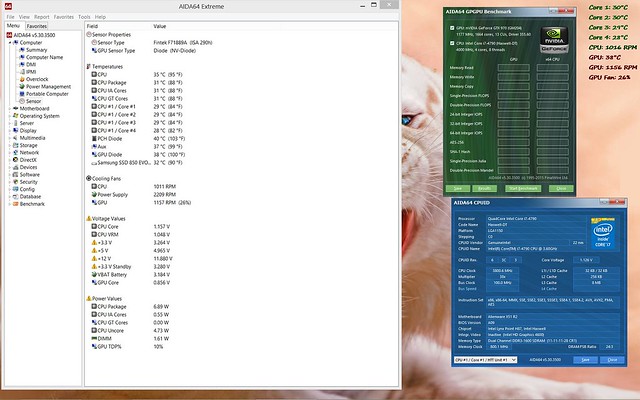Expand the Server tree node
Screen dimensions: 640x400
click(10, 123)
